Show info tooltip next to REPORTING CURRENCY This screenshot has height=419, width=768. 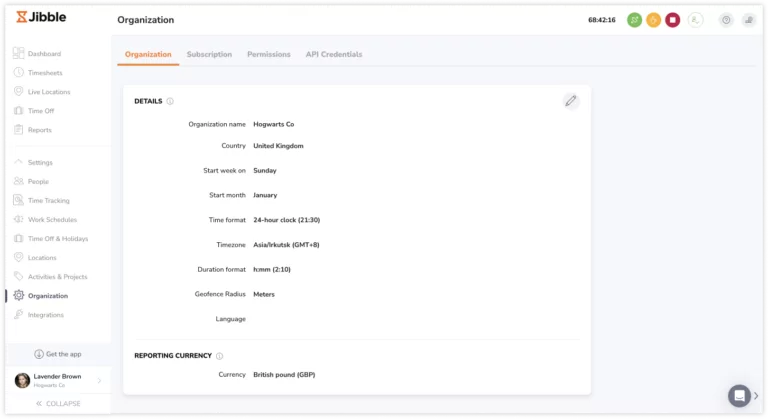tap(219, 356)
